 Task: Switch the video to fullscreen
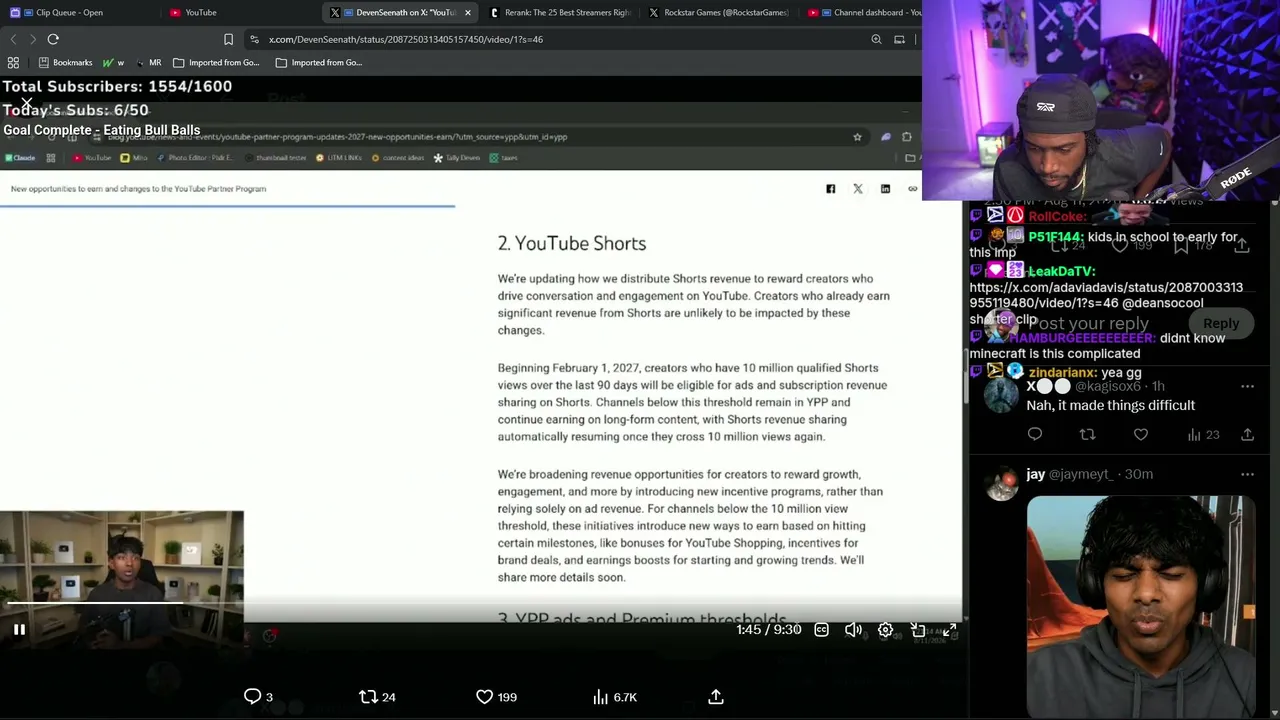point(949,630)
